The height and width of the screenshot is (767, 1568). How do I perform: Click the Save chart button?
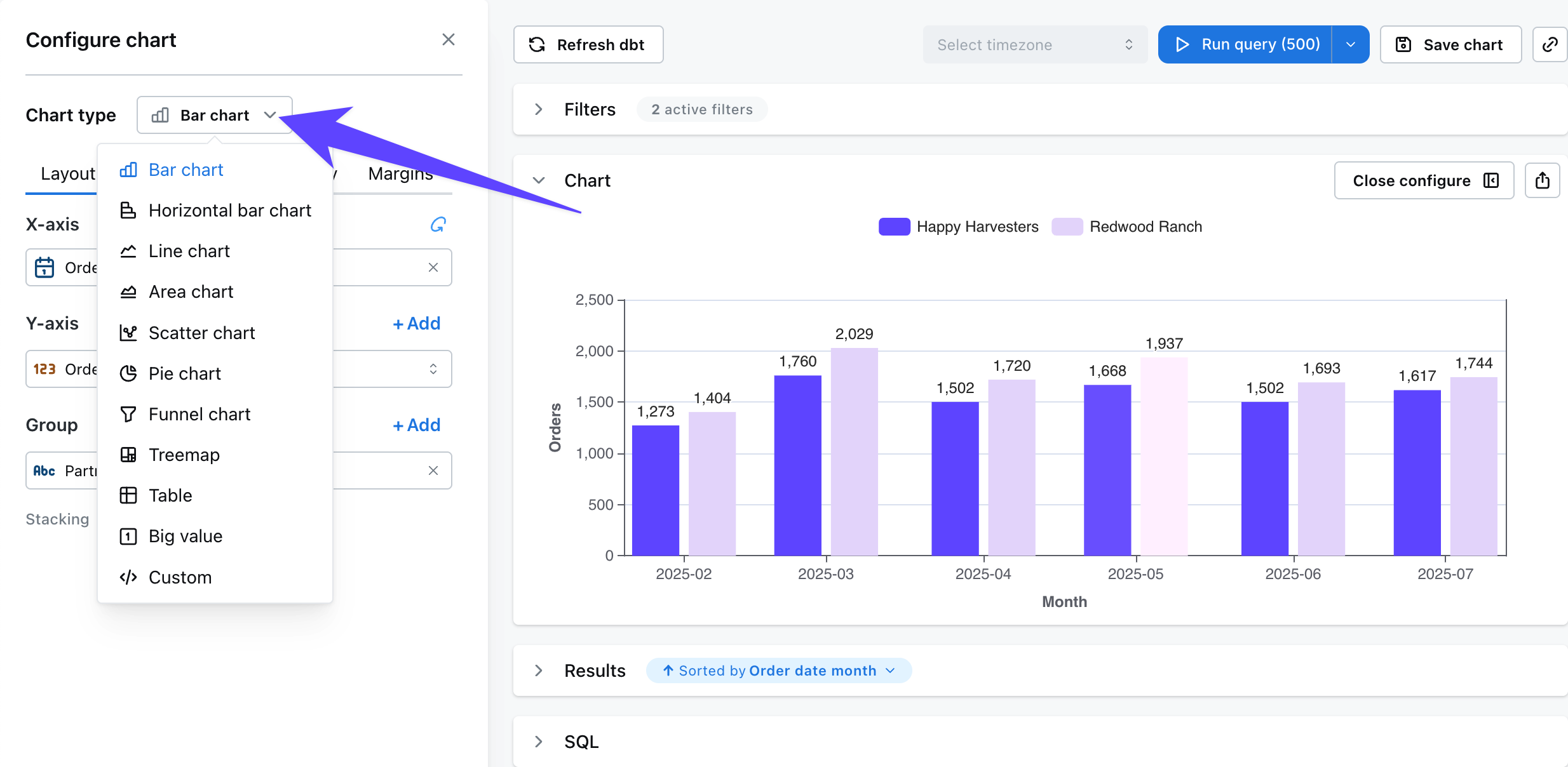tap(1450, 44)
